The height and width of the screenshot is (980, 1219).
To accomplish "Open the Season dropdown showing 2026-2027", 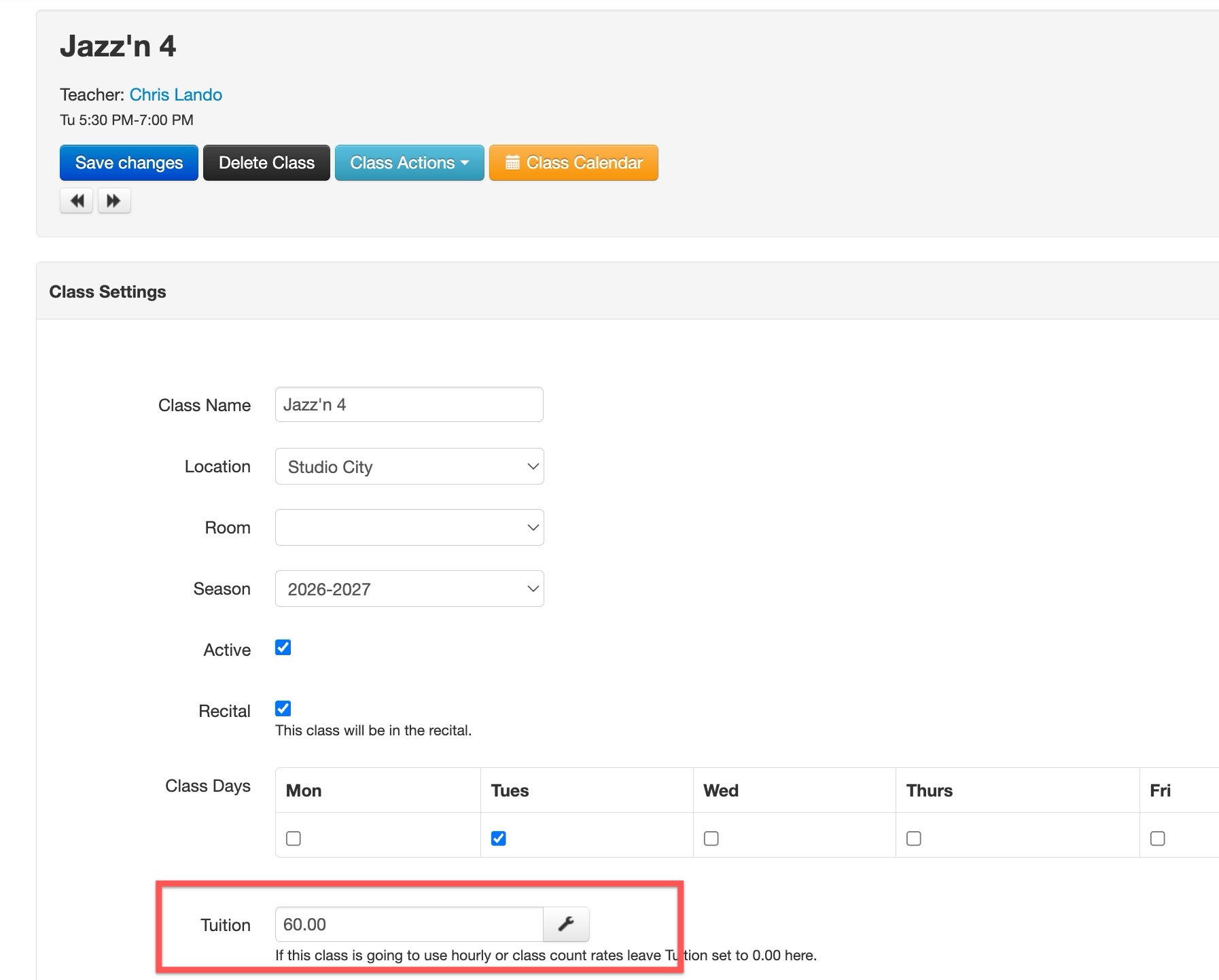I will 409,589.
